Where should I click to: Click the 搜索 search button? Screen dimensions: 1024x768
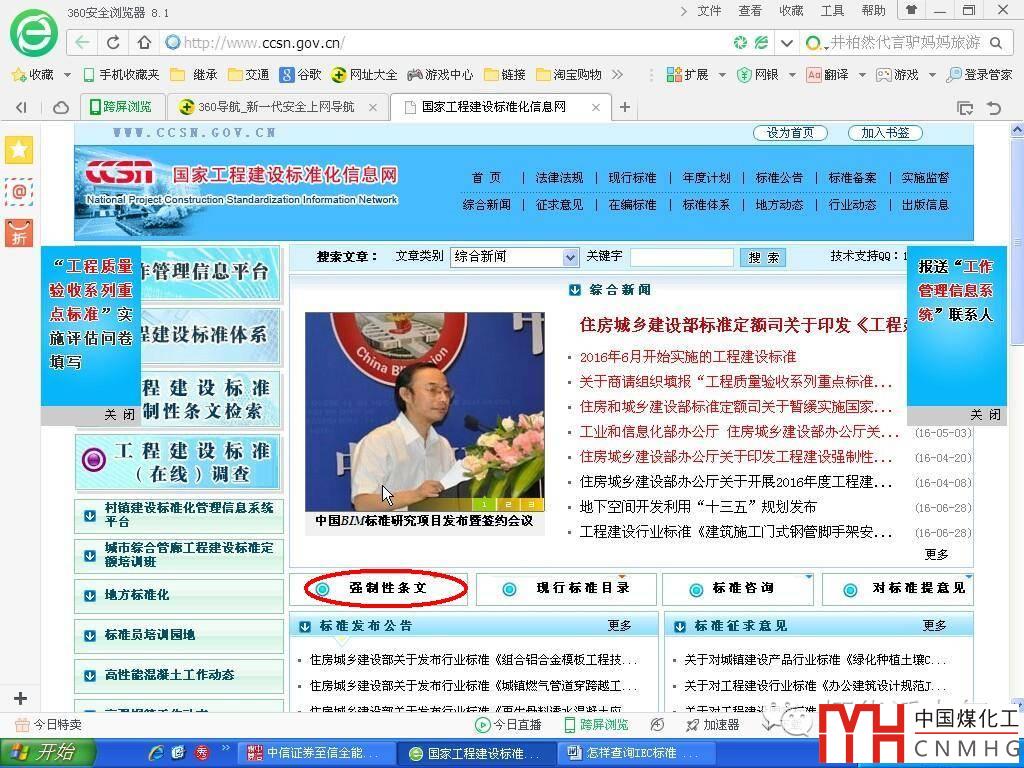(763, 257)
